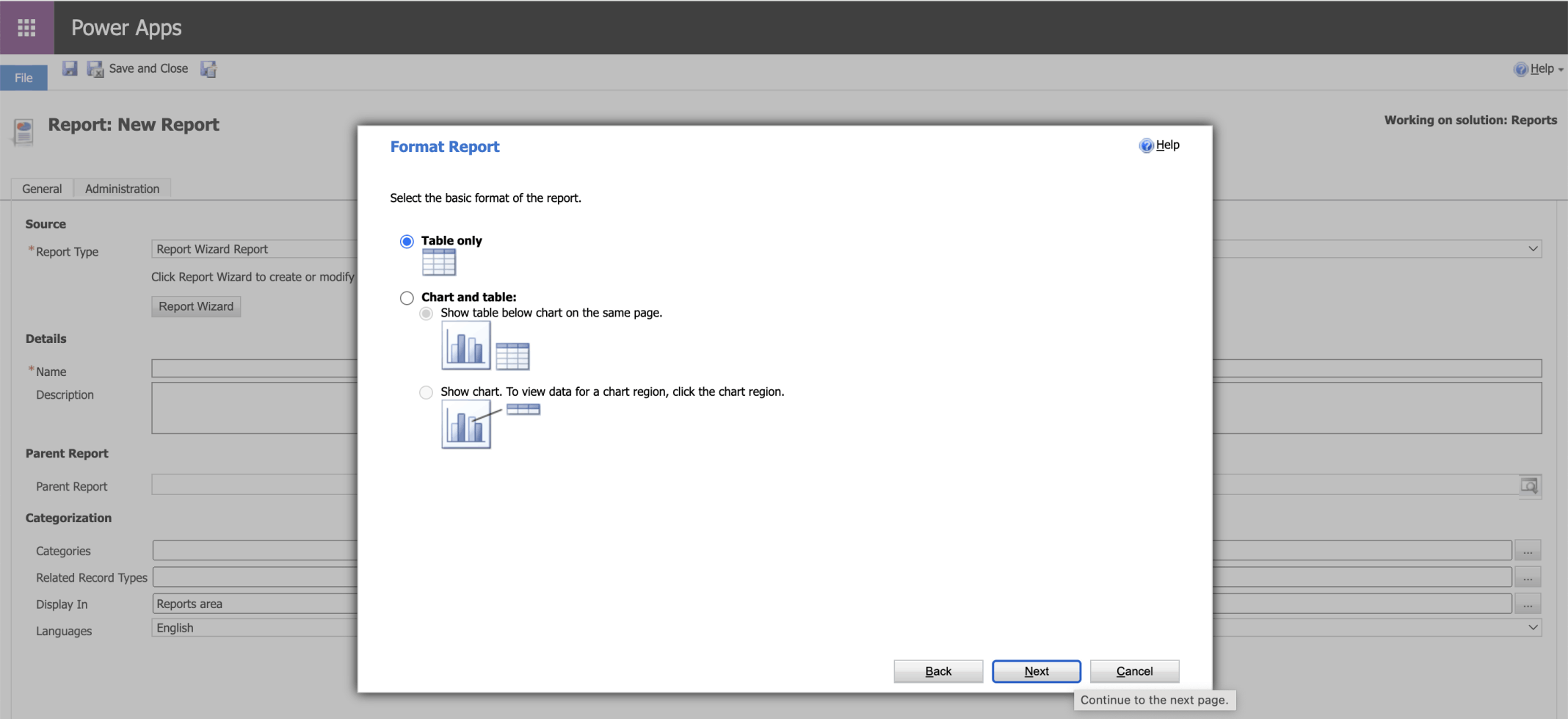
Task: Click the Table only format thumbnail
Action: point(439,262)
